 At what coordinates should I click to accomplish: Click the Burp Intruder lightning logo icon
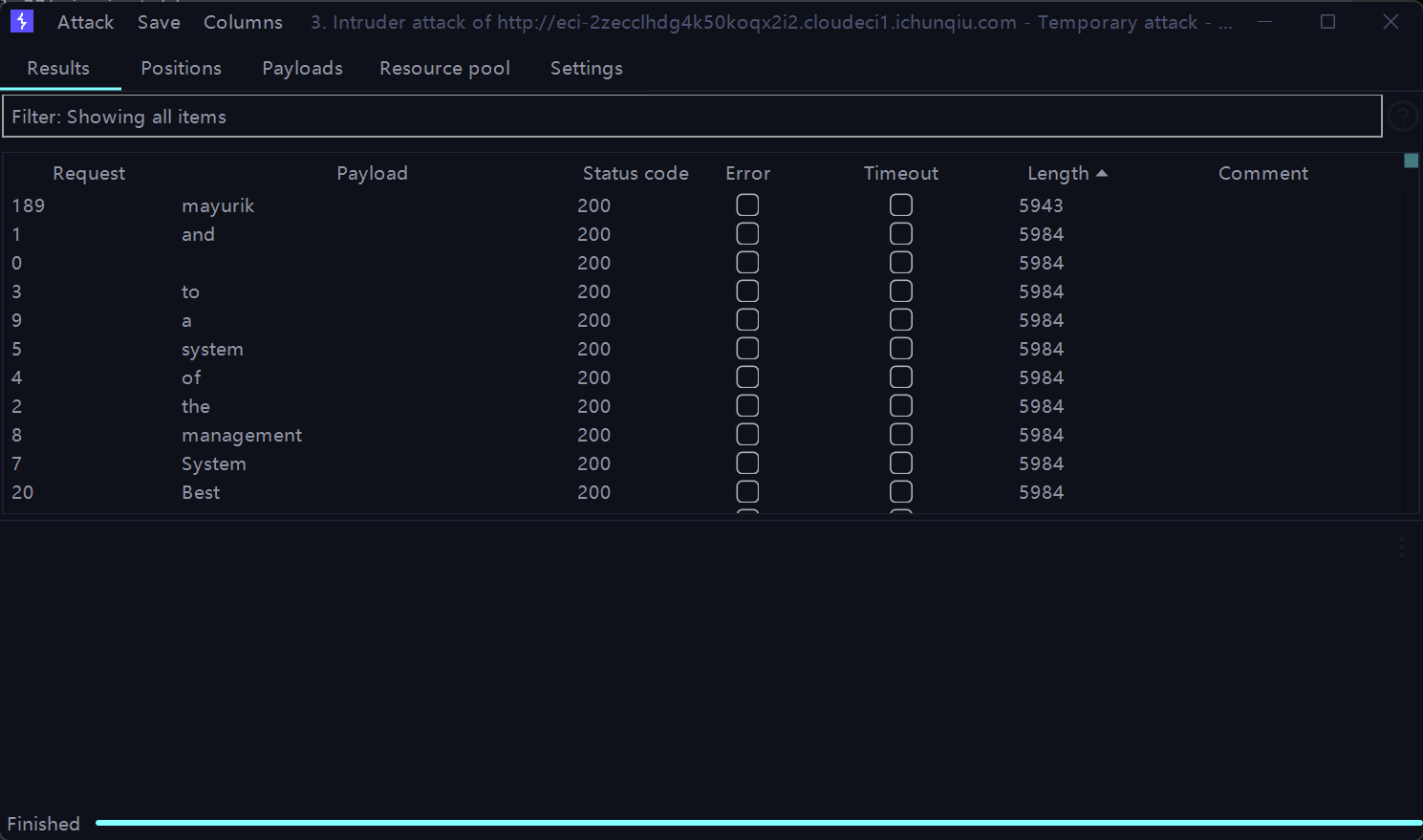pyautogui.click(x=21, y=21)
